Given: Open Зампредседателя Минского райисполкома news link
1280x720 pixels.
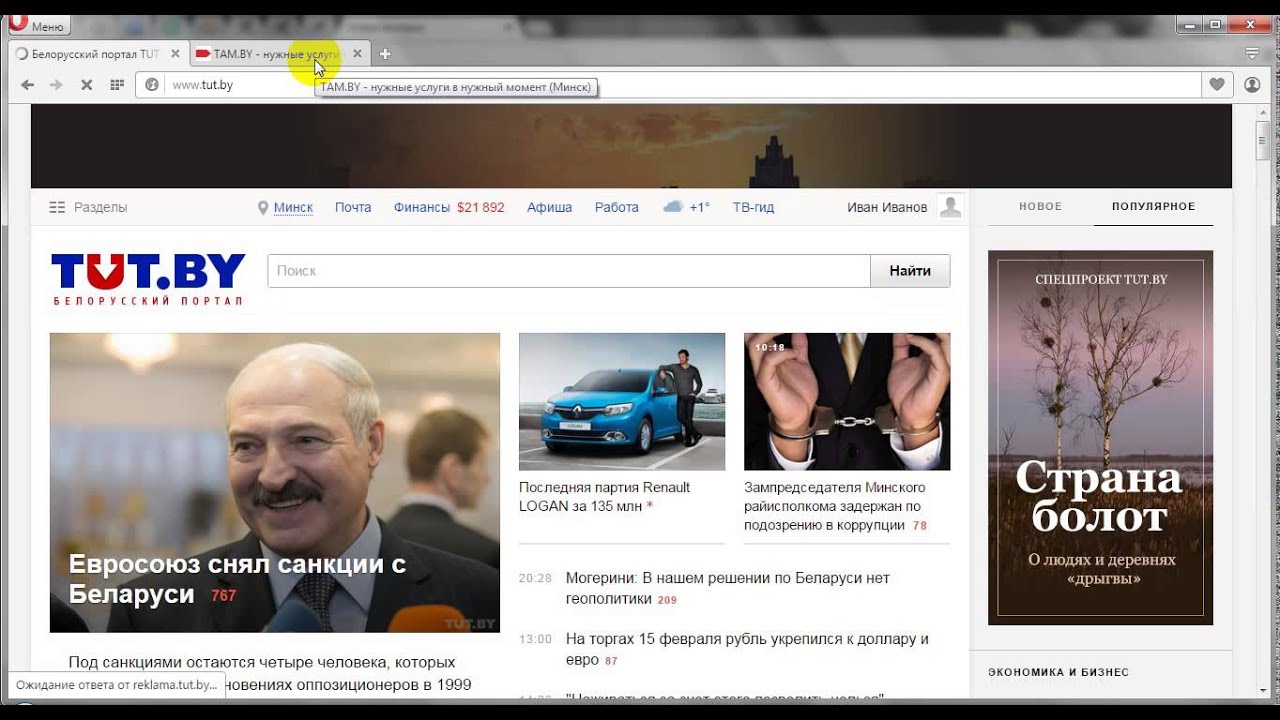Looking at the screenshot, I should coord(834,506).
